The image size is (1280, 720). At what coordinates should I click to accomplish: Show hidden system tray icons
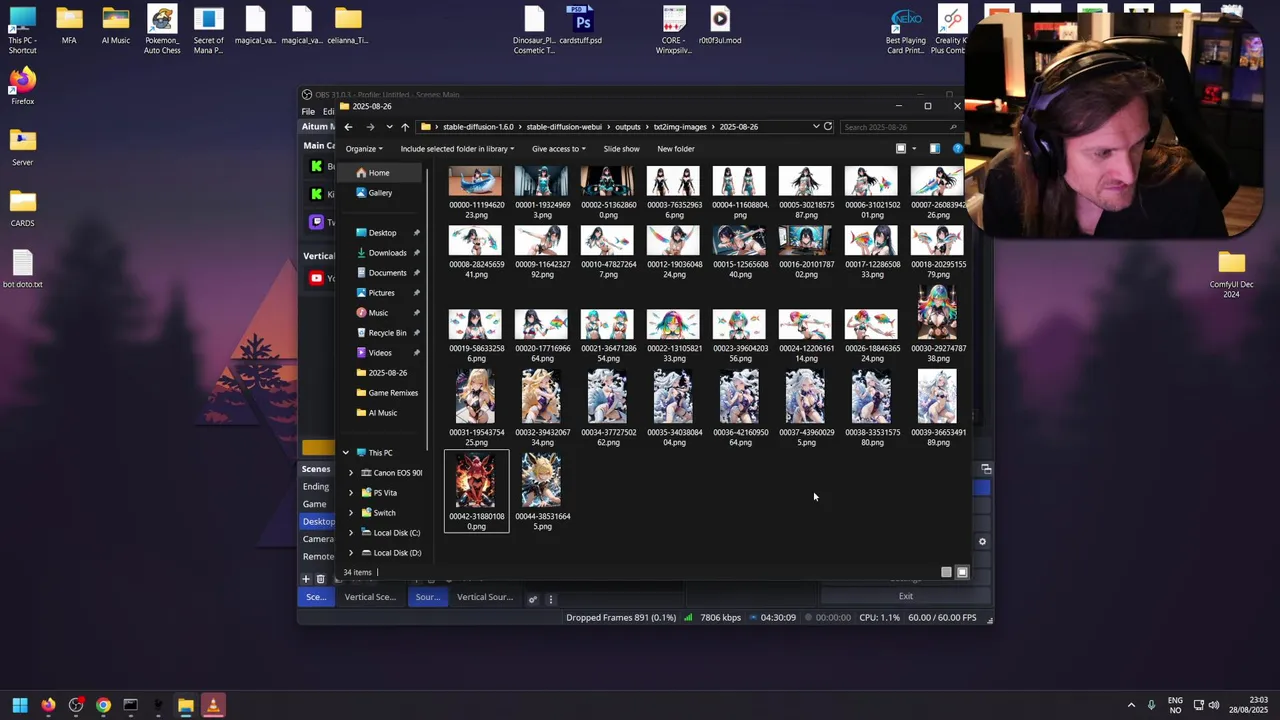coord(1131,705)
